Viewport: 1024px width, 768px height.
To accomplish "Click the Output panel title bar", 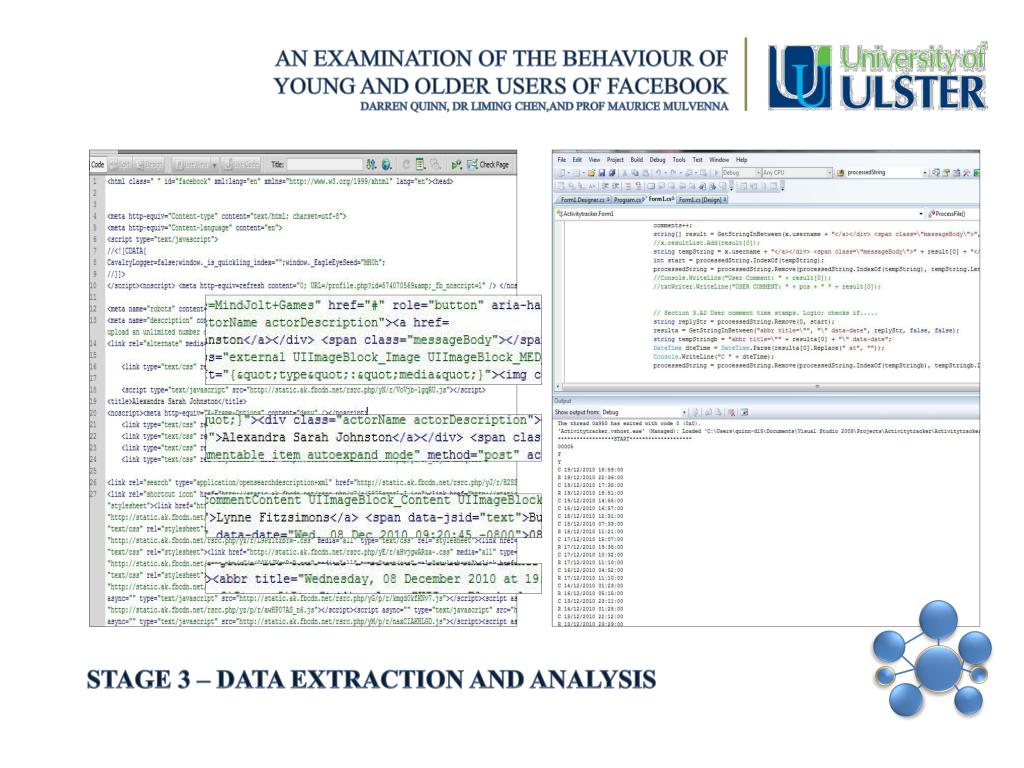I will click(x=766, y=400).
